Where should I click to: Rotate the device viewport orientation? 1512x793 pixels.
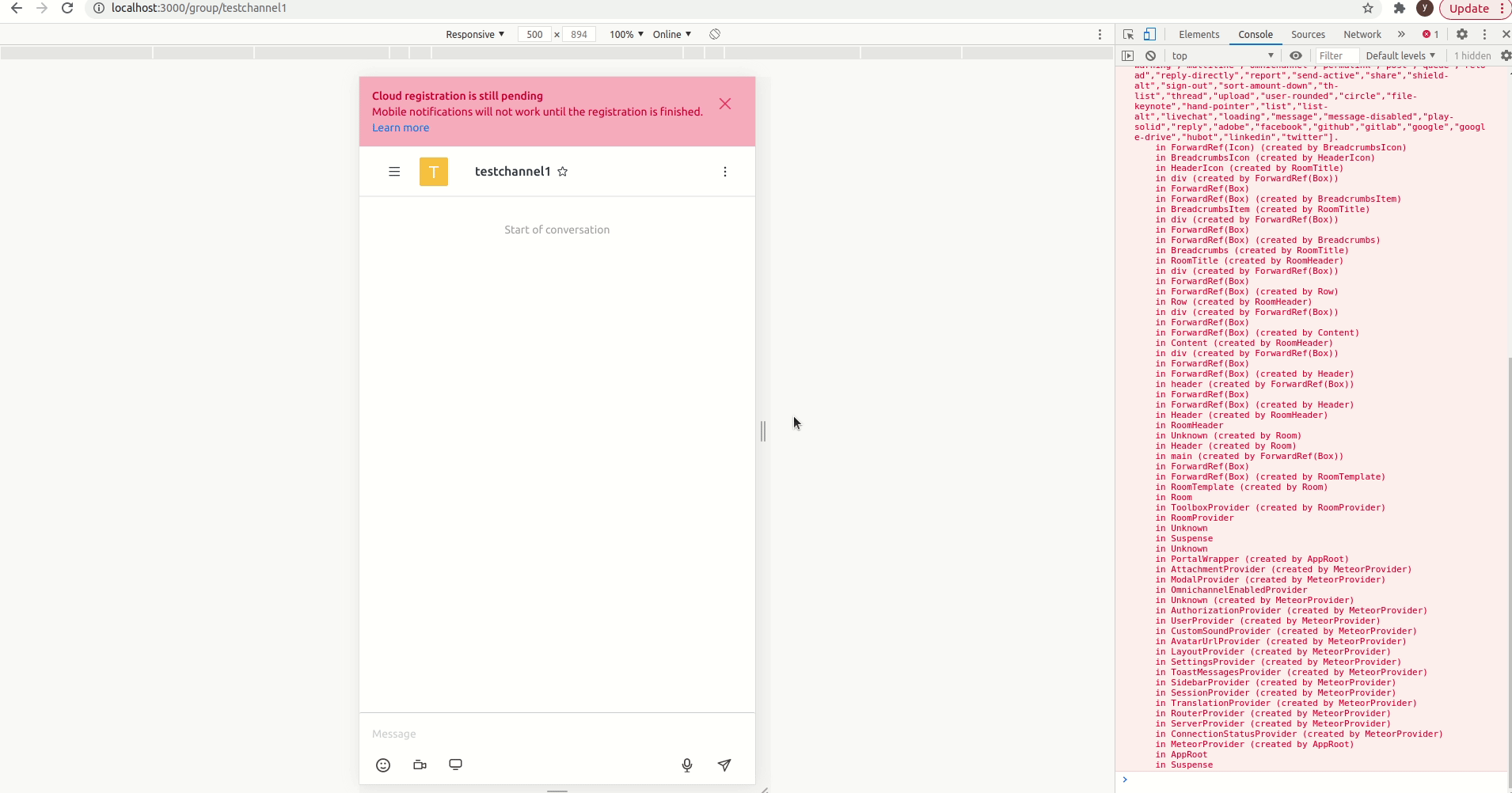point(714,34)
